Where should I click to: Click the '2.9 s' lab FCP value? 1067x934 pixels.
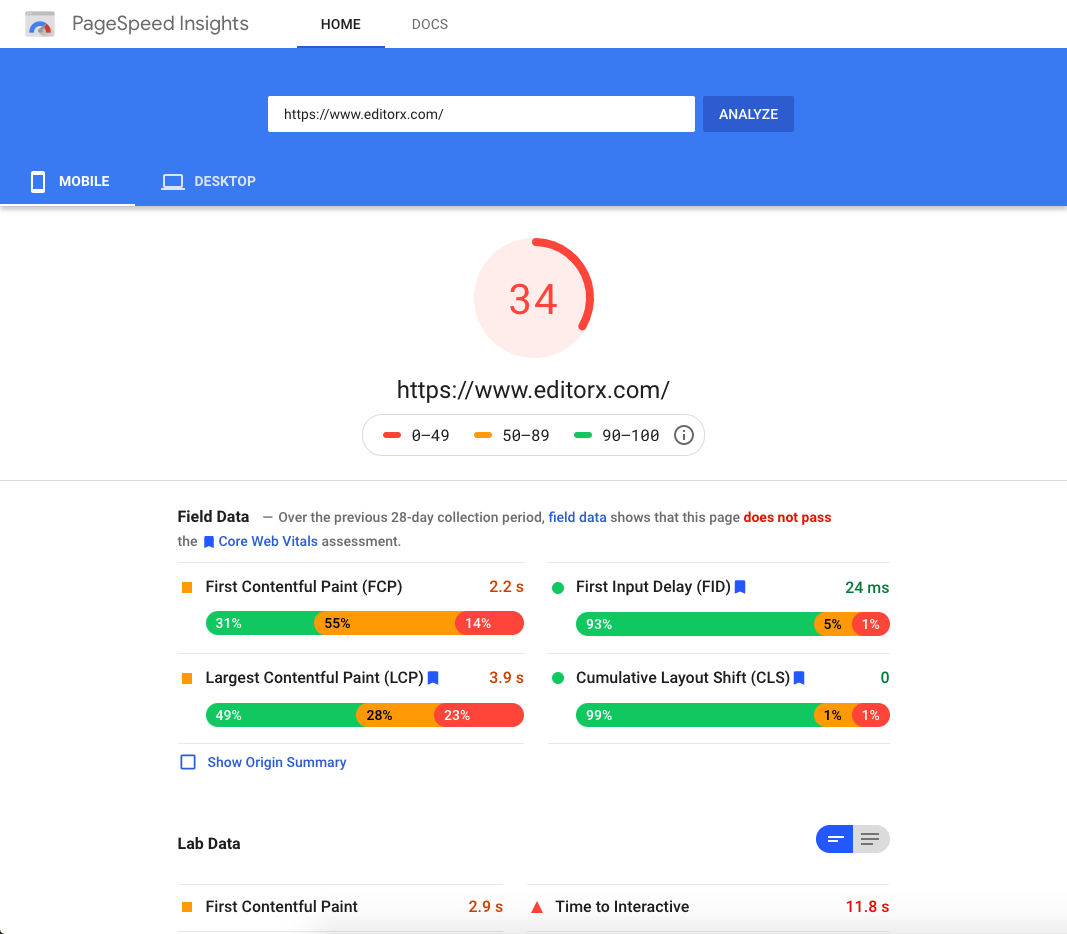pyautogui.click(x=485, y=907)
